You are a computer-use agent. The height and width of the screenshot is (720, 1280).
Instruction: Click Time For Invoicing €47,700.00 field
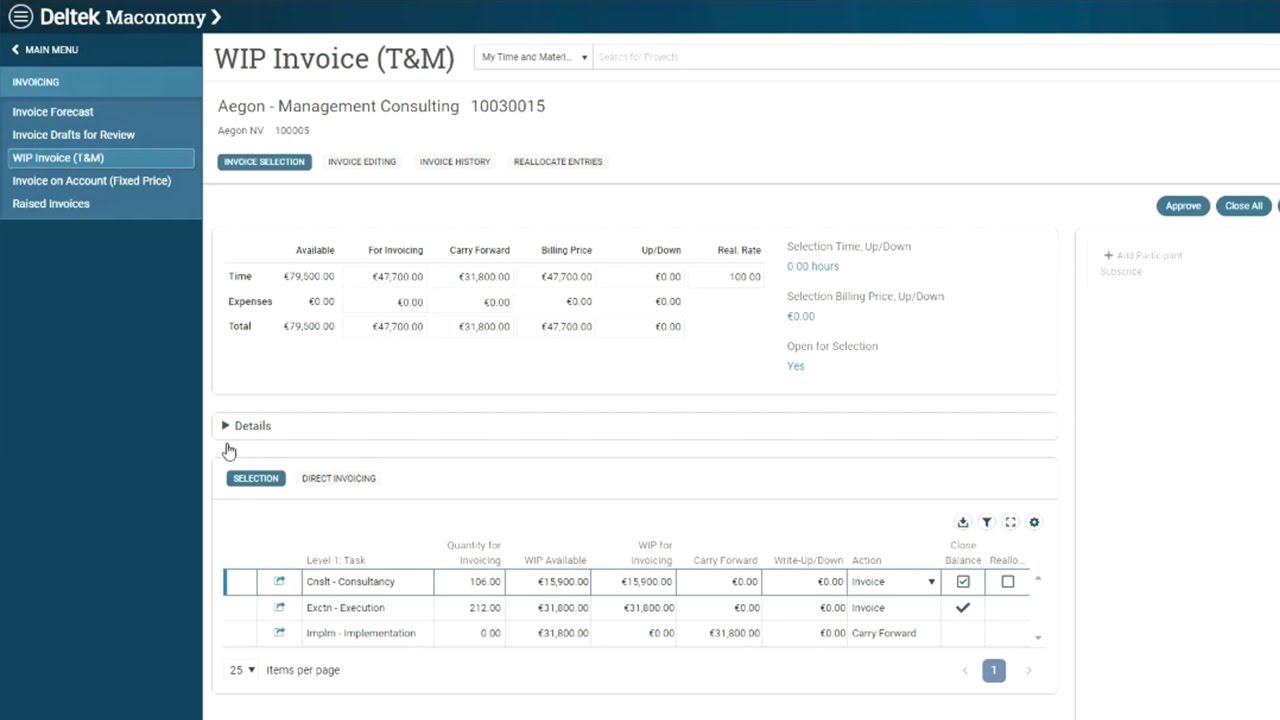click(384, 277)
